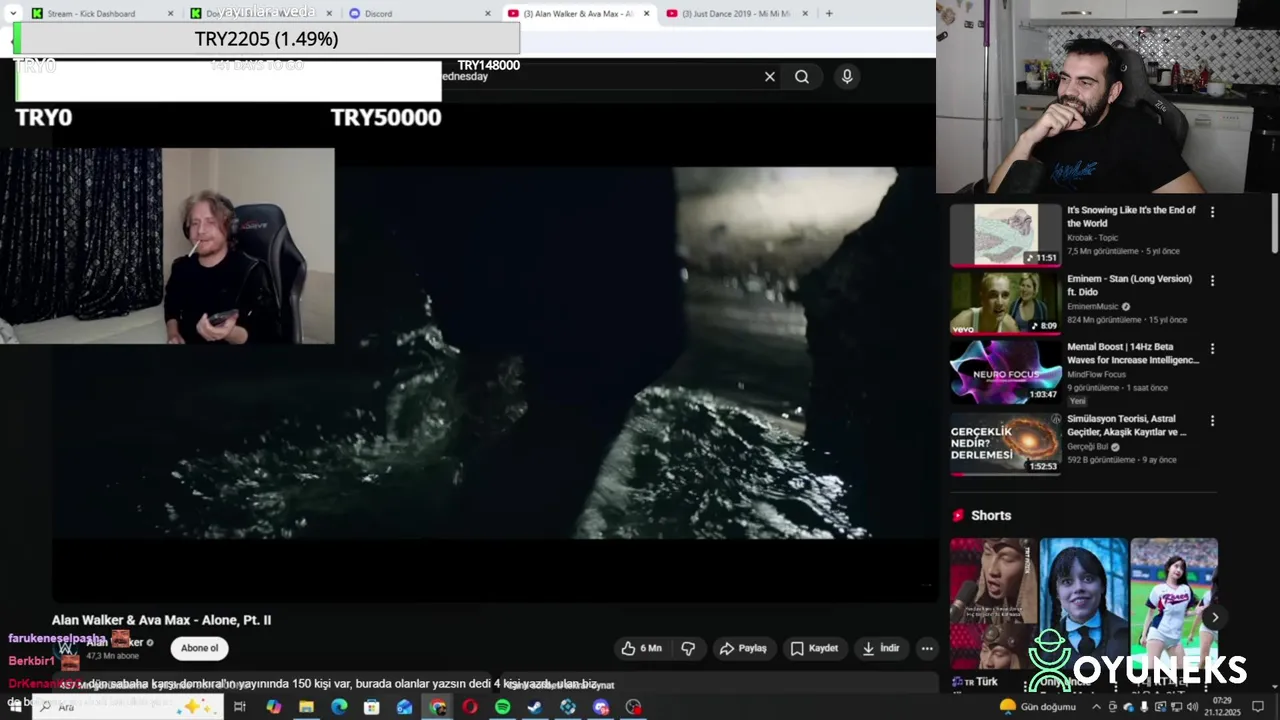Image resolution: width=1280 pixels, height=720 pixels.
Task: Open the Mental Boost 14Hz Beta title
Action: (1132, 353)
